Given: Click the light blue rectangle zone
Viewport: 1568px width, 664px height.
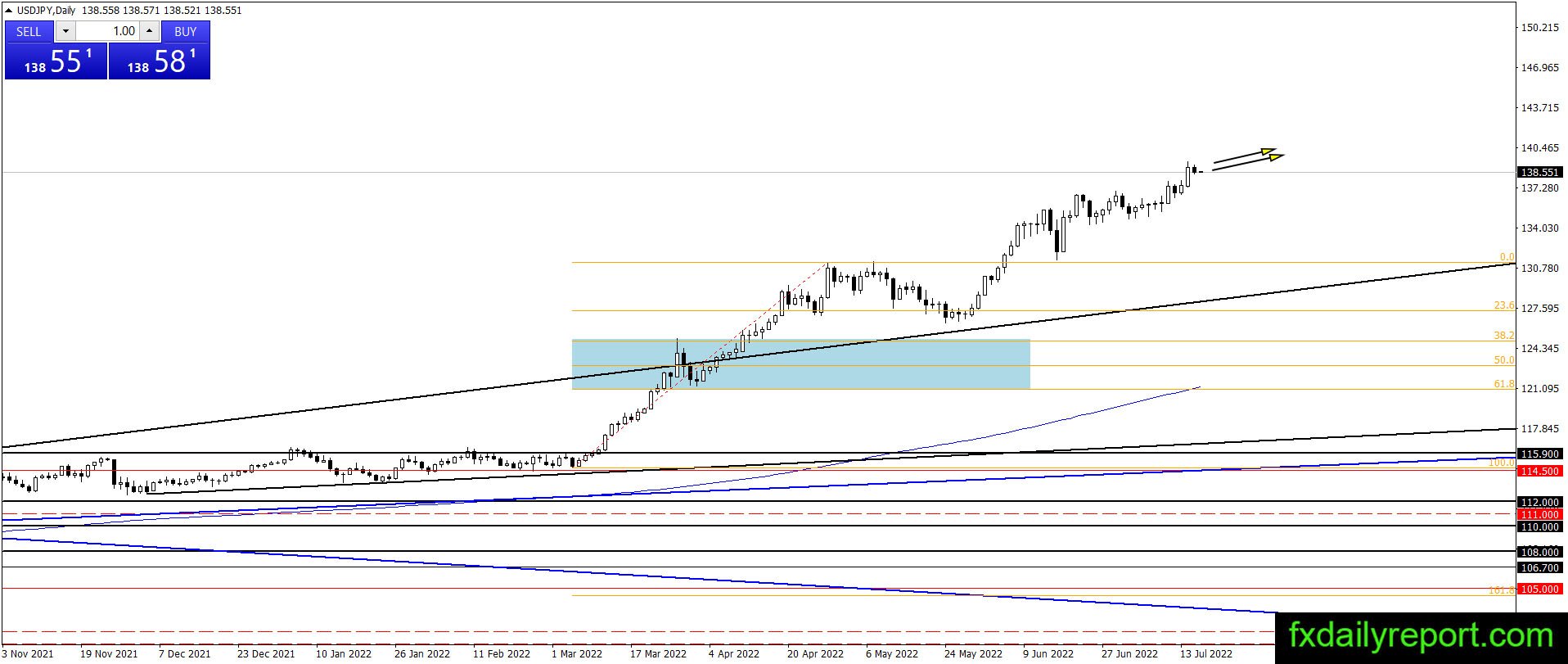Looking at the screenshot, I should tap(800, 364).
